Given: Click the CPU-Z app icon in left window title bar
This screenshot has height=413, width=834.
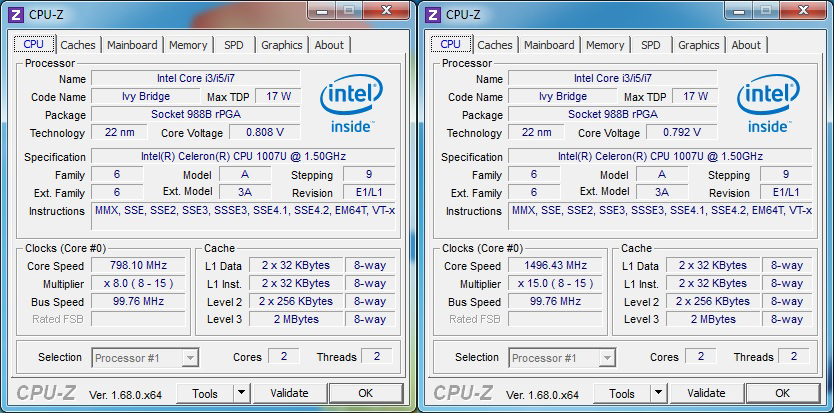Looking at the screenshot, I should click(x=17, y=14).
